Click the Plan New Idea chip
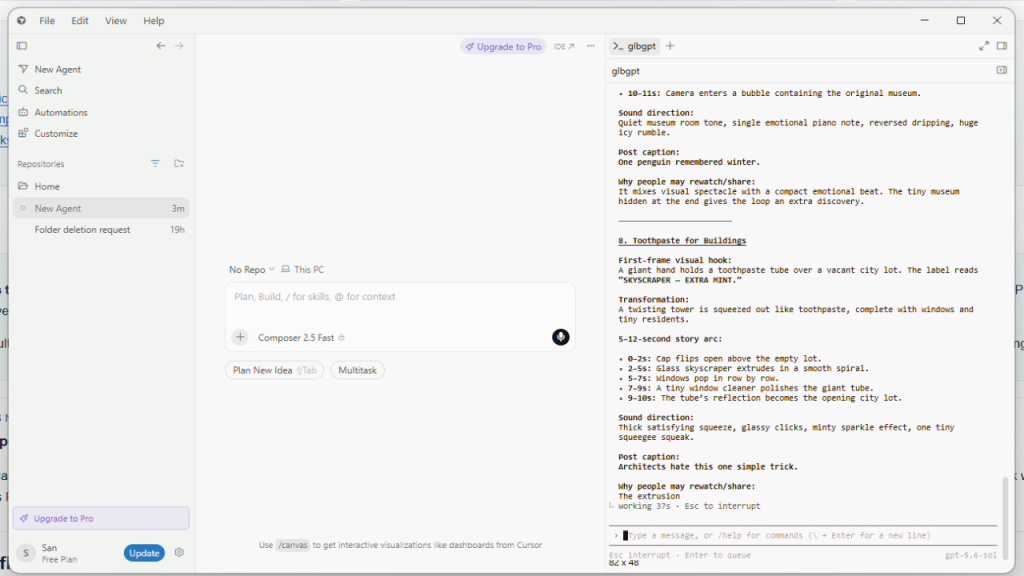The width and height of the screenshot is (1024, 576). point(274,370)
